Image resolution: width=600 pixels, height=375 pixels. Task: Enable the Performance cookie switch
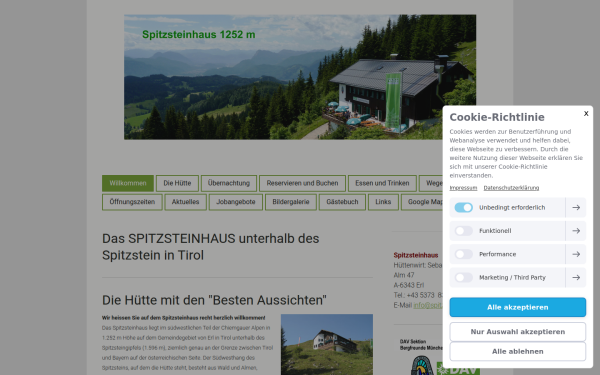click(x=463, y=254)
